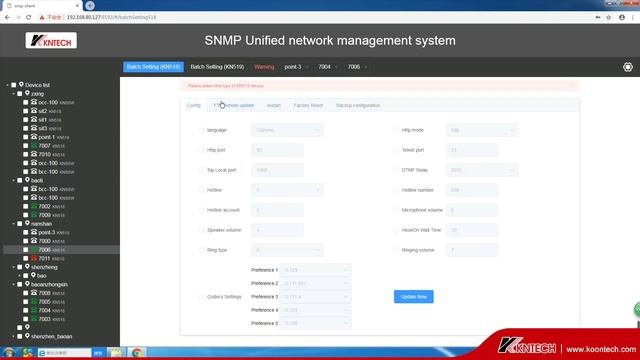Open the DTMF Relay dropdown

[482, 170]
